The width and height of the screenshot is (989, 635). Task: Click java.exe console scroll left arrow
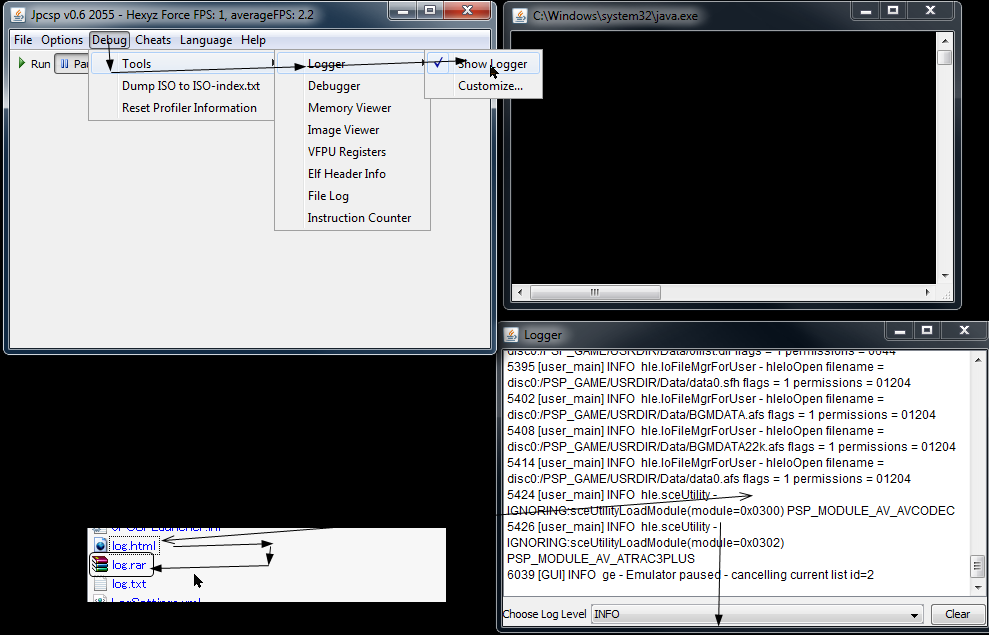[520, 292]
